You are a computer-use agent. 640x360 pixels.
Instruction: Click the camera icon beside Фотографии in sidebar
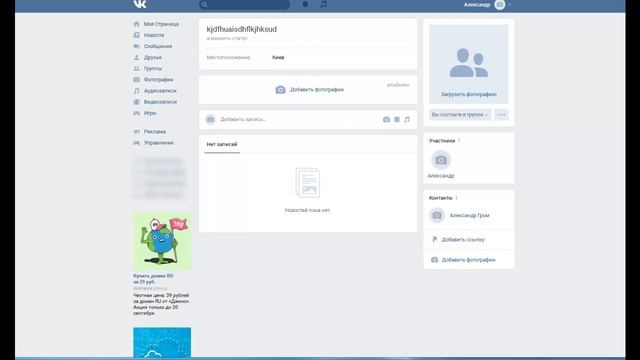tap(137, 80)
